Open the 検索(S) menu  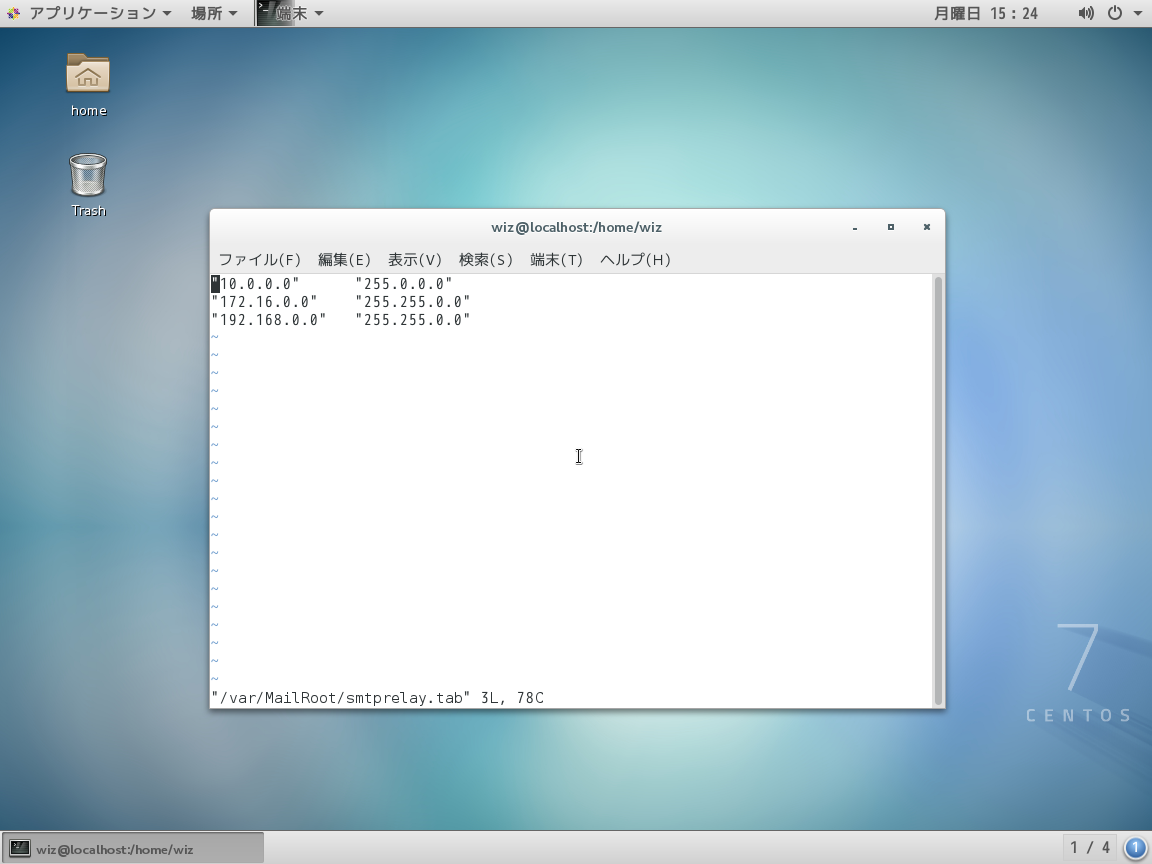(x=486, y=259)
